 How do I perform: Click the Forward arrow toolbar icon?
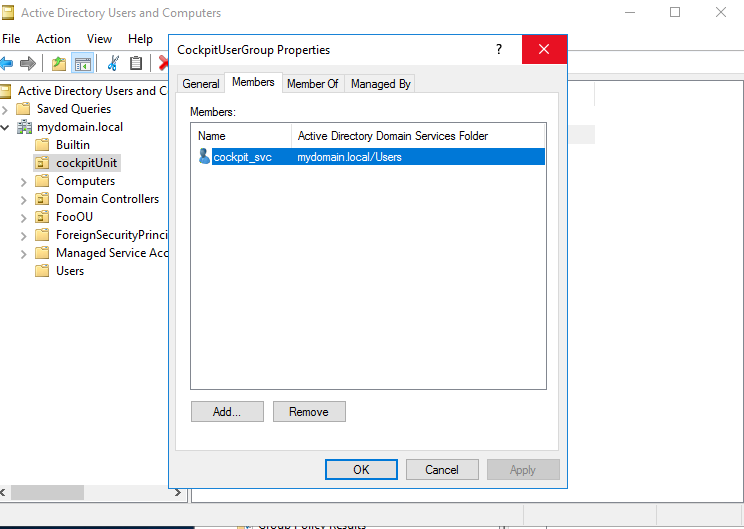(28, 63)
